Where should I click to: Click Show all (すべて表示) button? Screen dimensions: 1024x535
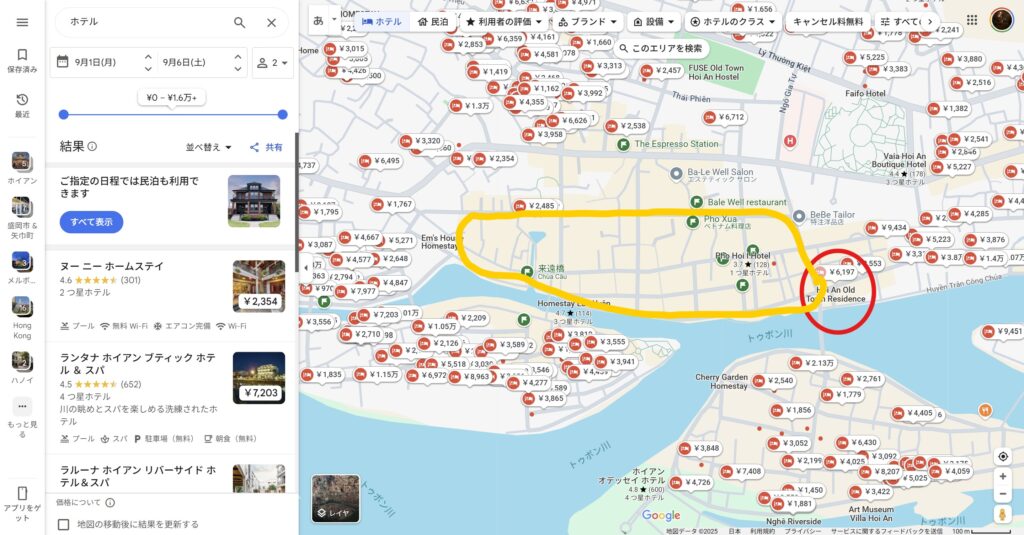[x=91, y=222]
